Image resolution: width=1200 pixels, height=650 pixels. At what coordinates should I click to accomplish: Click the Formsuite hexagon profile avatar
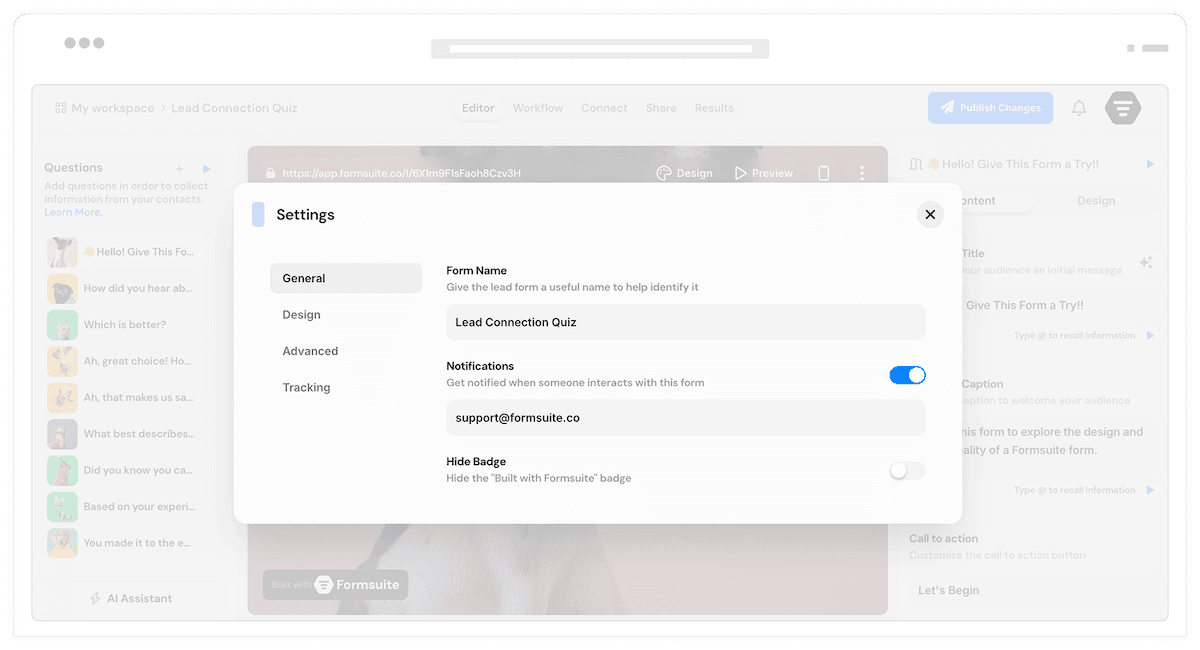pyautogui.click(x=1123, y=108)
